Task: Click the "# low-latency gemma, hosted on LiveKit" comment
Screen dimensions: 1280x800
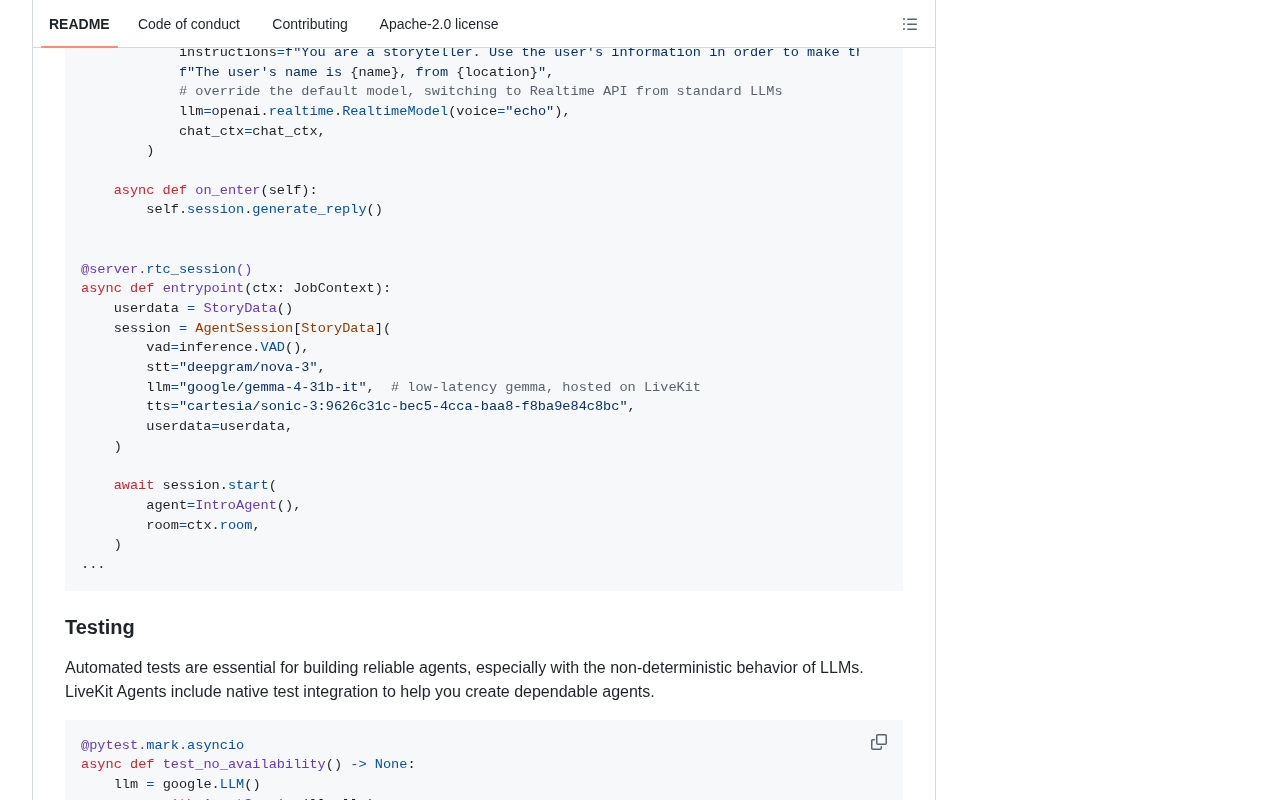Action: 546,387
